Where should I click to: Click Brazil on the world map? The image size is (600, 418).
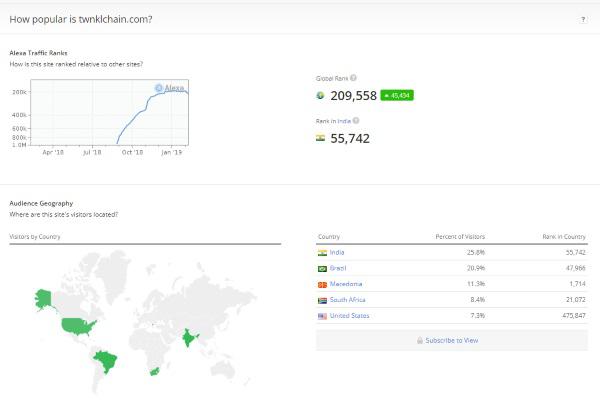(x=106, y=361)
